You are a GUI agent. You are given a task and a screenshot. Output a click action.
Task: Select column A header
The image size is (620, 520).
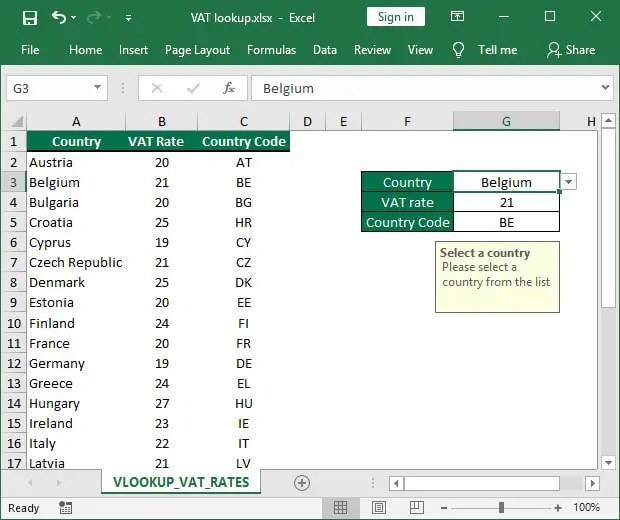pyautogui.click(x=76, y=121)
